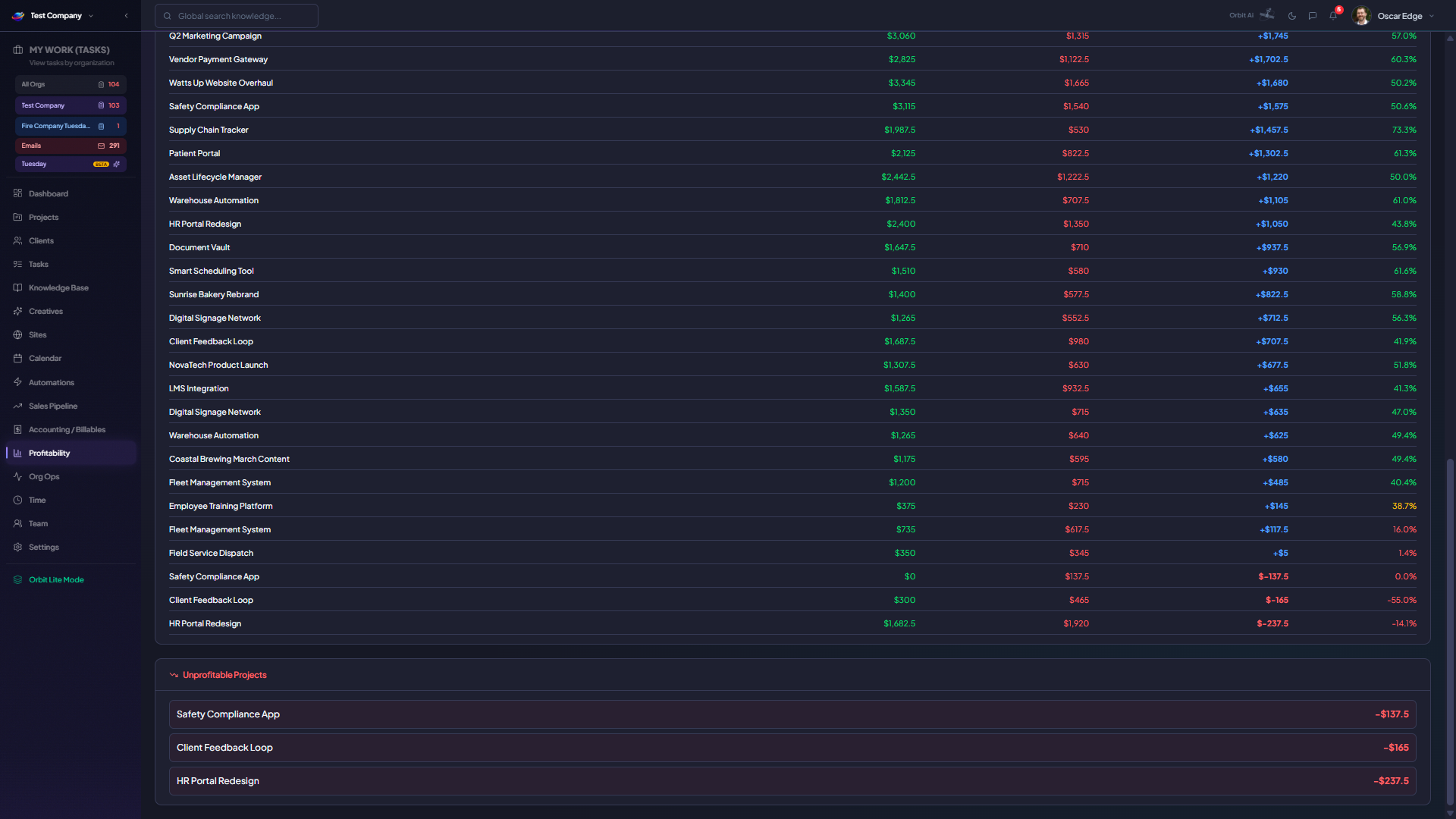Click the Accounting / Billables icon
The width and height of the screenshot is (1456, 819).
pyautogui.click(x=17, y=429)
